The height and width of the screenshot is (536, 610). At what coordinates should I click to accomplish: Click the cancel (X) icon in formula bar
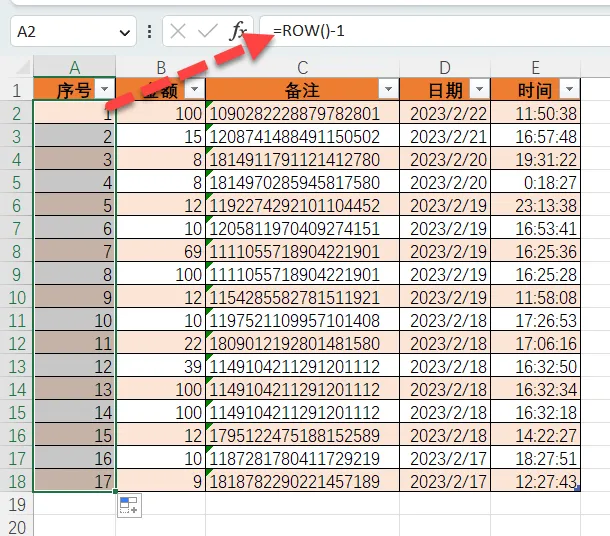coord(178,31)
